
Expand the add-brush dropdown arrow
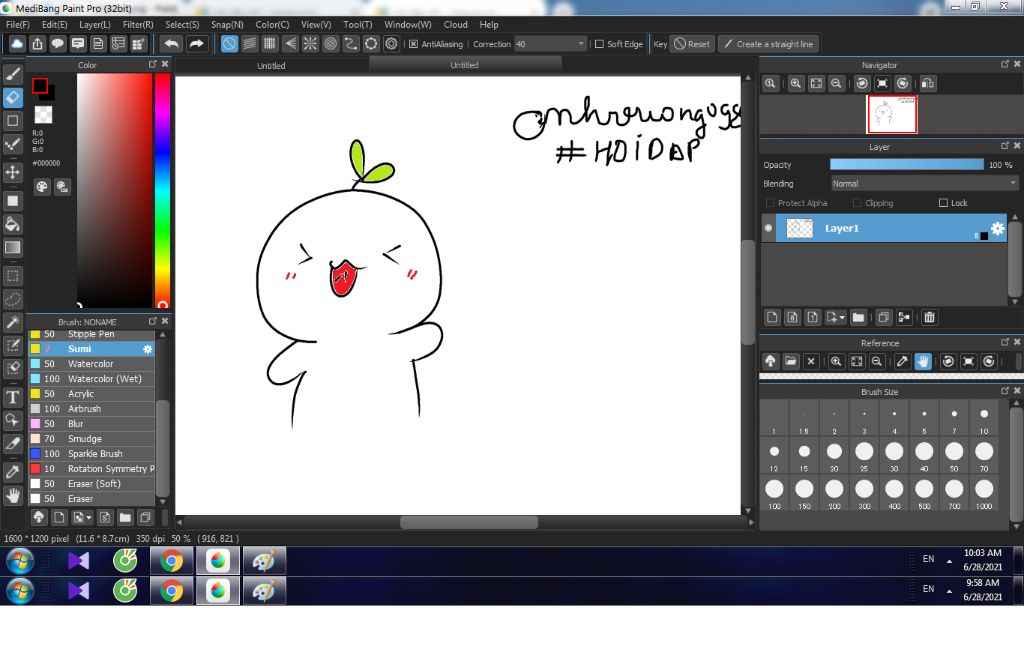click(x=89, y=517)
